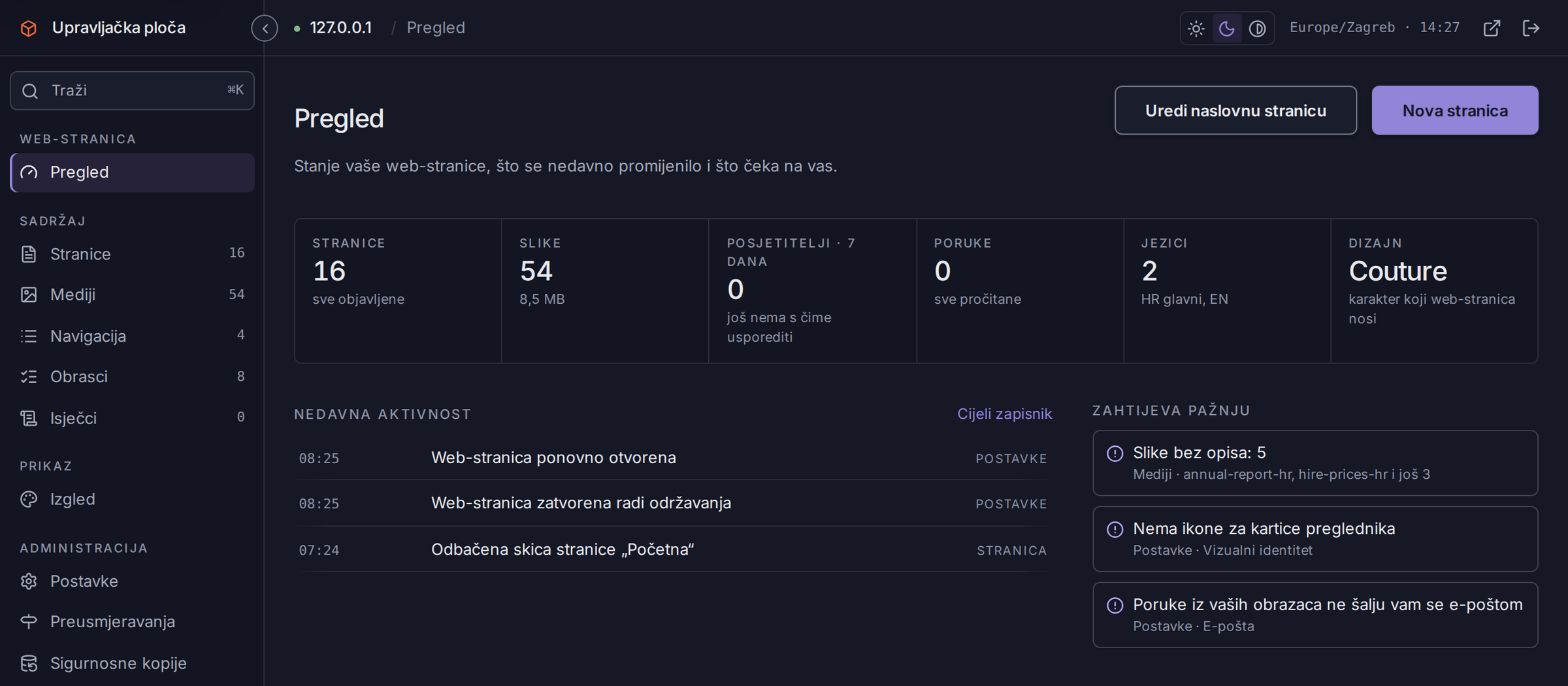The height and width of the screenshot is (686, 1568).
Task: Open the Jezici 2 stat card
Action: [1227, 291]
